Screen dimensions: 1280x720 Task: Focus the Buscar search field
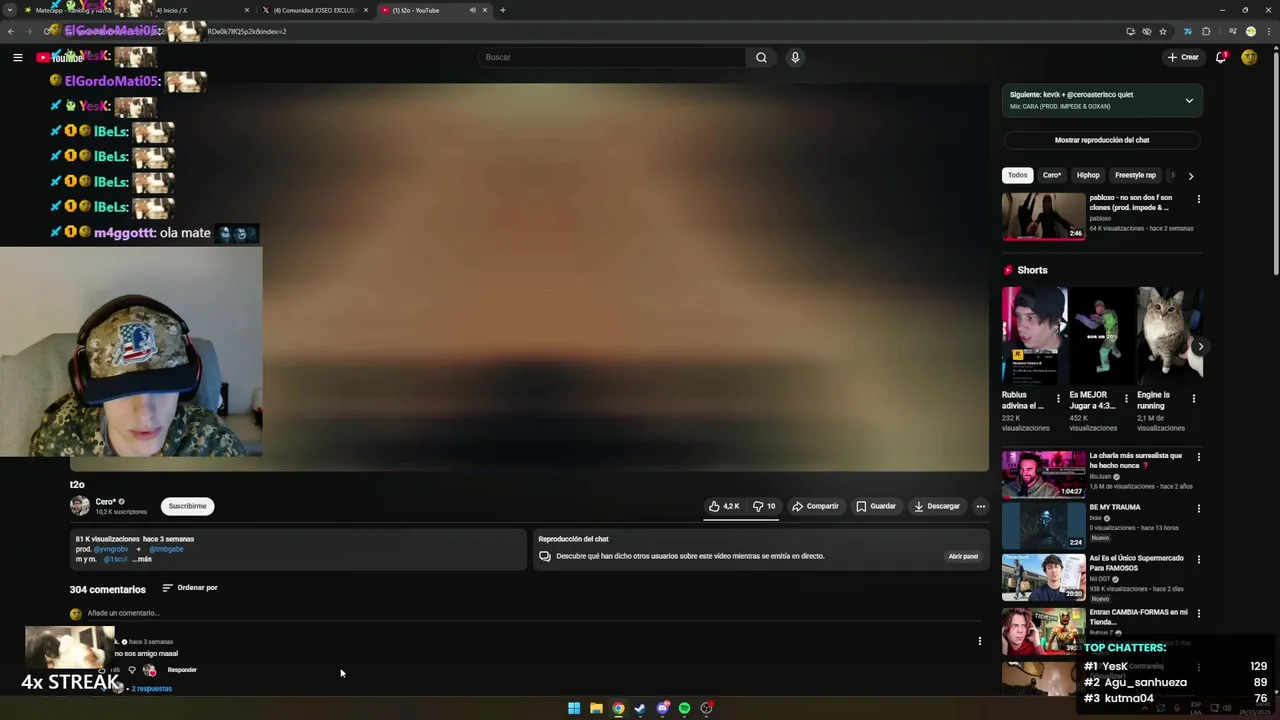point(612,57)
